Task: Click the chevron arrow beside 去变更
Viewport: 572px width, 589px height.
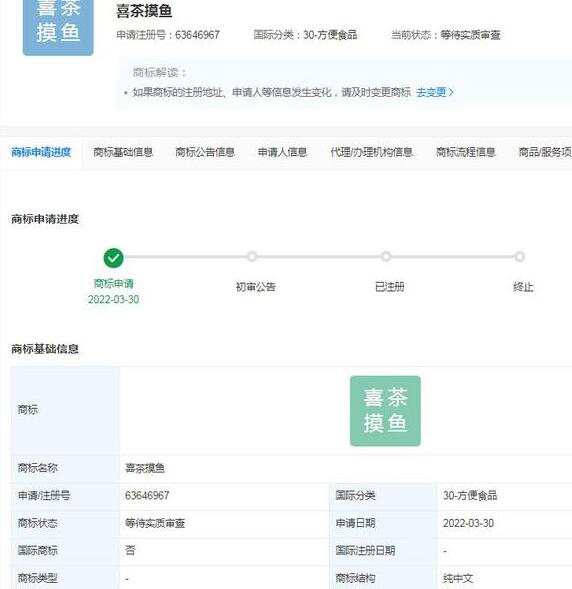Action: click(x=451, y=92)
